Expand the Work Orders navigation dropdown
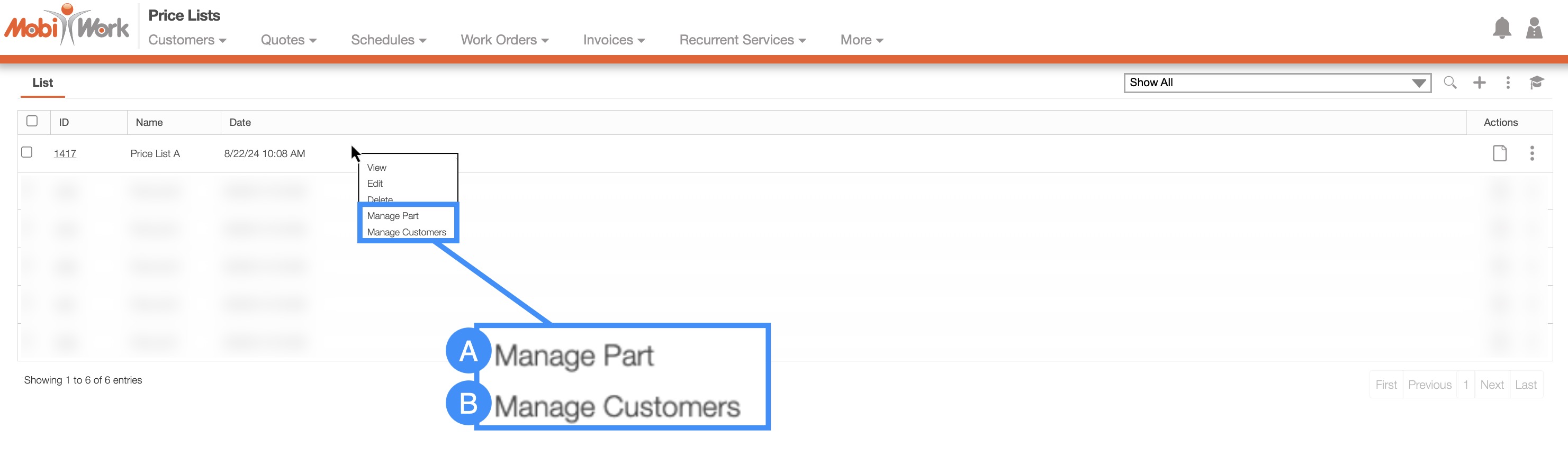Image resolution: width=1568 pixels, height=456 pixels. click(x=504, y=40)
